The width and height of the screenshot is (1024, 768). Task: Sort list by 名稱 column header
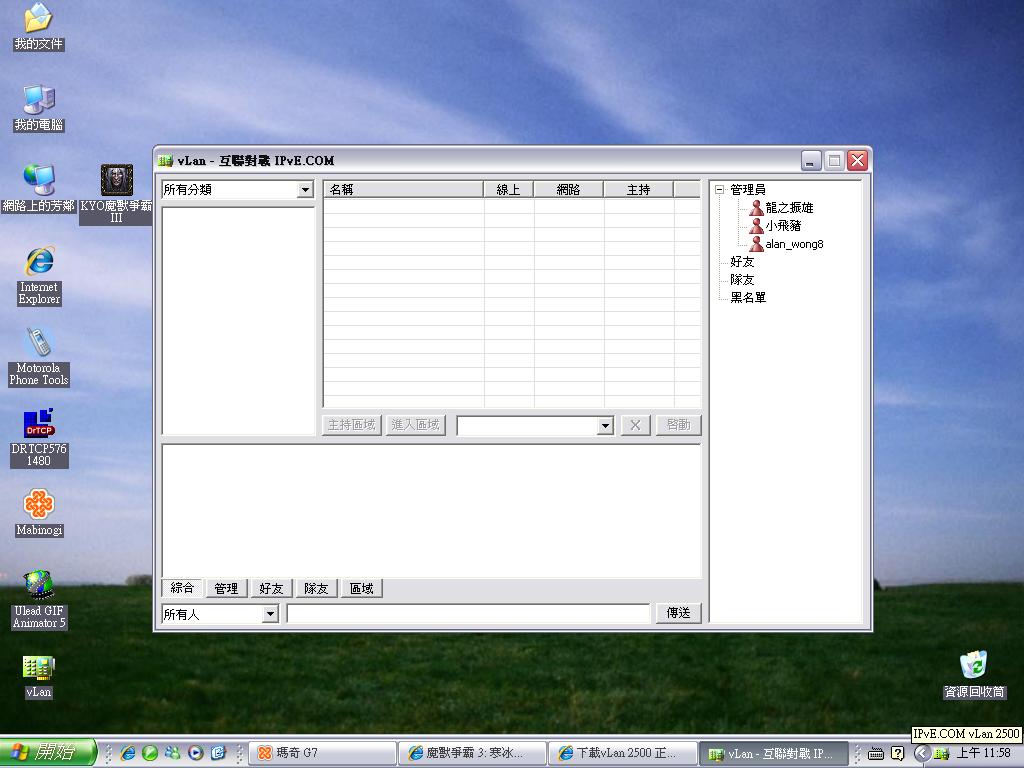tap(403, 189)
